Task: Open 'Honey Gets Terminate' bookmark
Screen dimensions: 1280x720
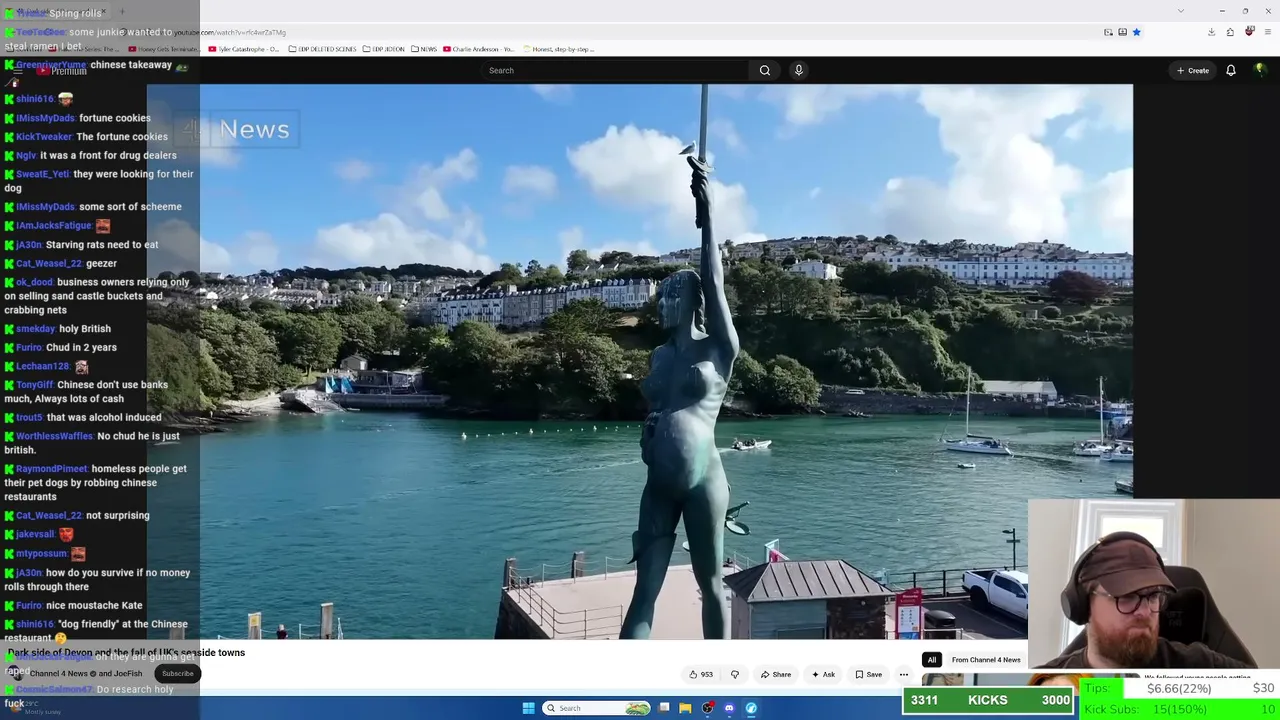Action: tap(164, 49)
